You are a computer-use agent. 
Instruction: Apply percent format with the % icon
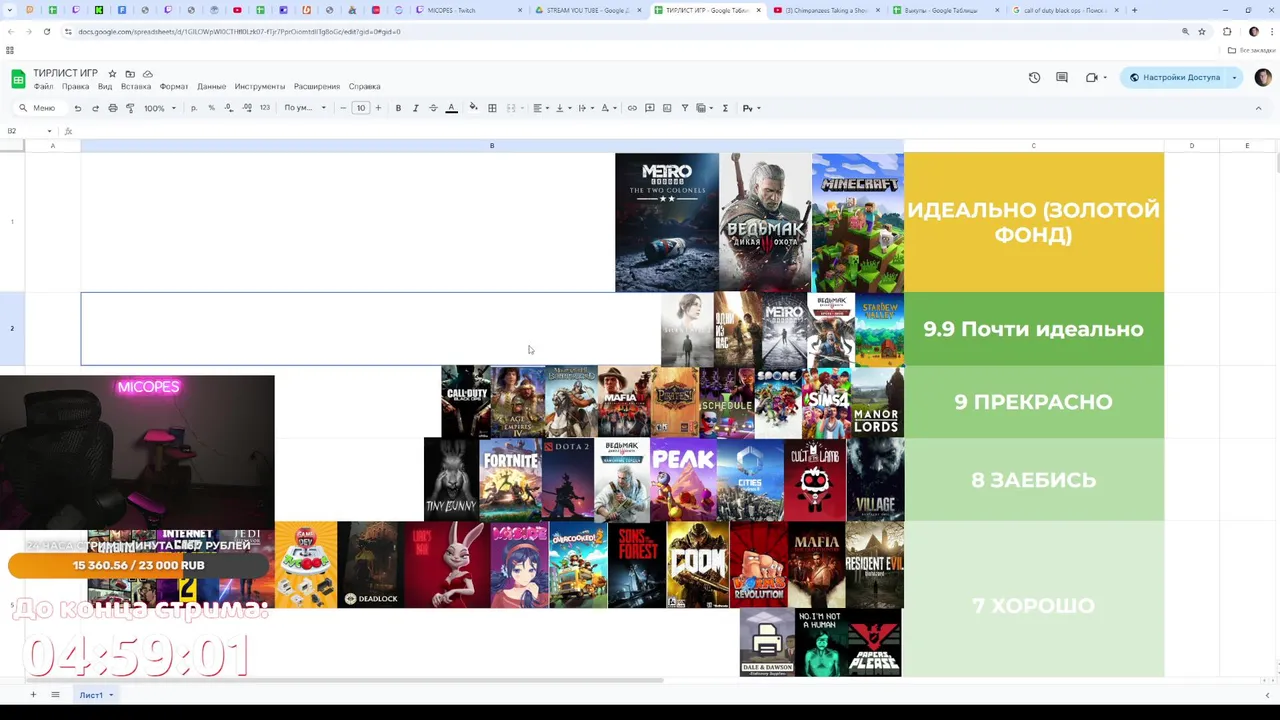pos(211,108)
